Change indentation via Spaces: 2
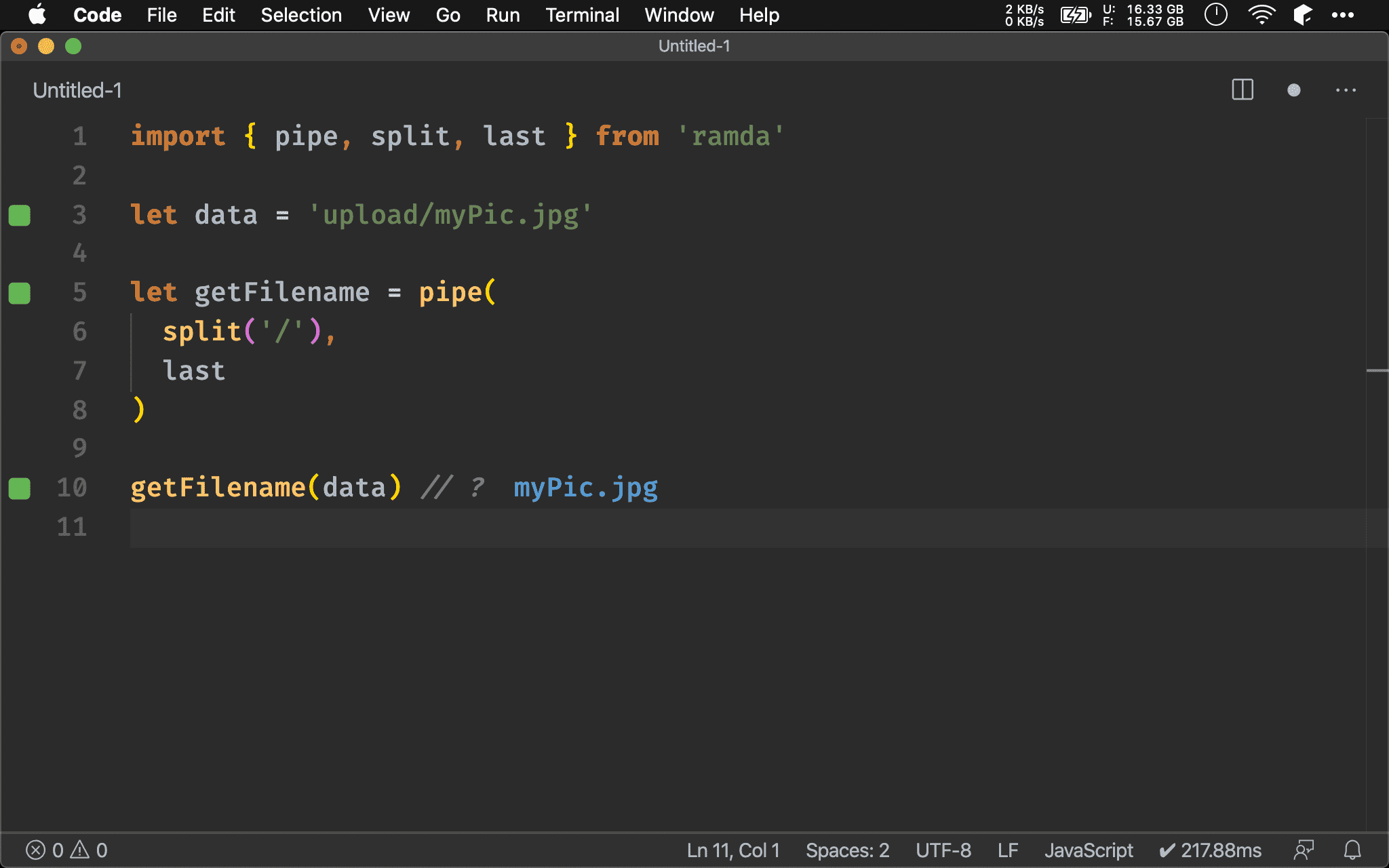This screenshot has width=1389, height=868. (847, 850)
